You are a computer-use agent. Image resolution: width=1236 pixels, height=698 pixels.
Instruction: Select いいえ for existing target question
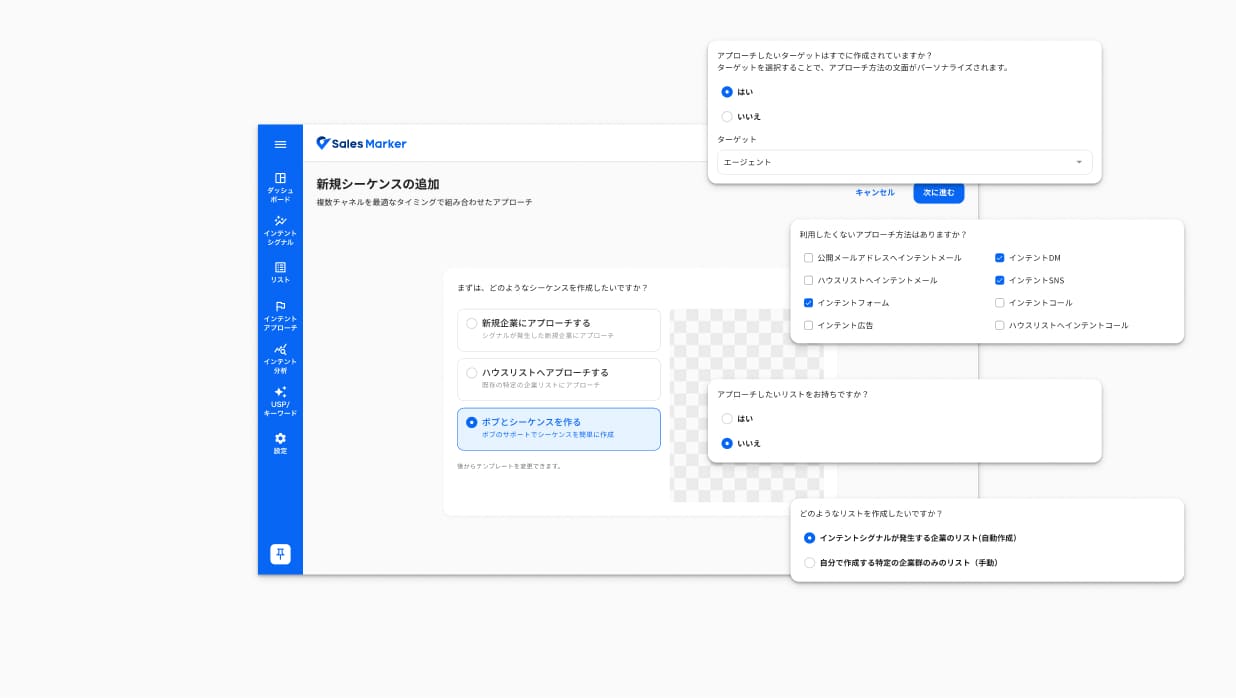pyautogui.click(x=727, y=116)
